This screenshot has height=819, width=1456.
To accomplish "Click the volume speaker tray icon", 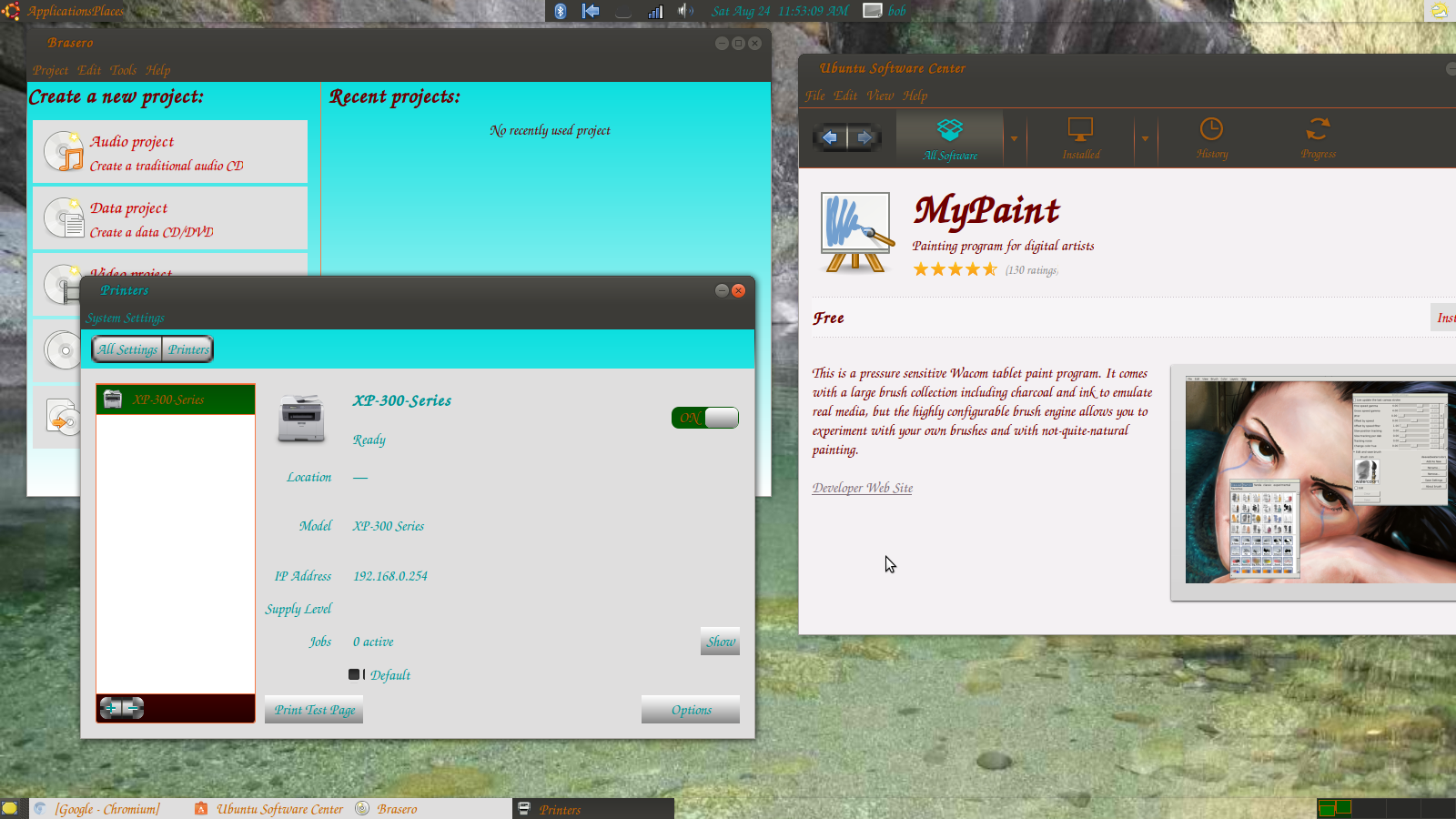I will (685, 11).
